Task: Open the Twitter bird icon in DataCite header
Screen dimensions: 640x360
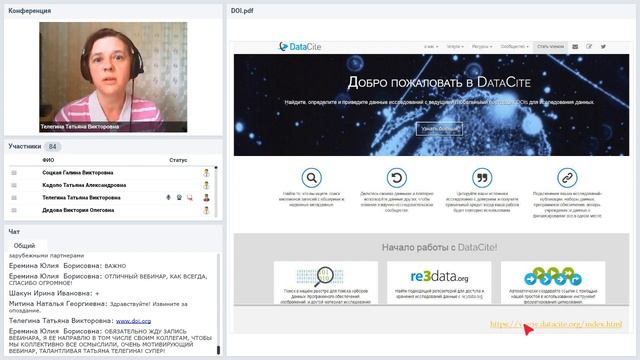Action: [603, 47]
